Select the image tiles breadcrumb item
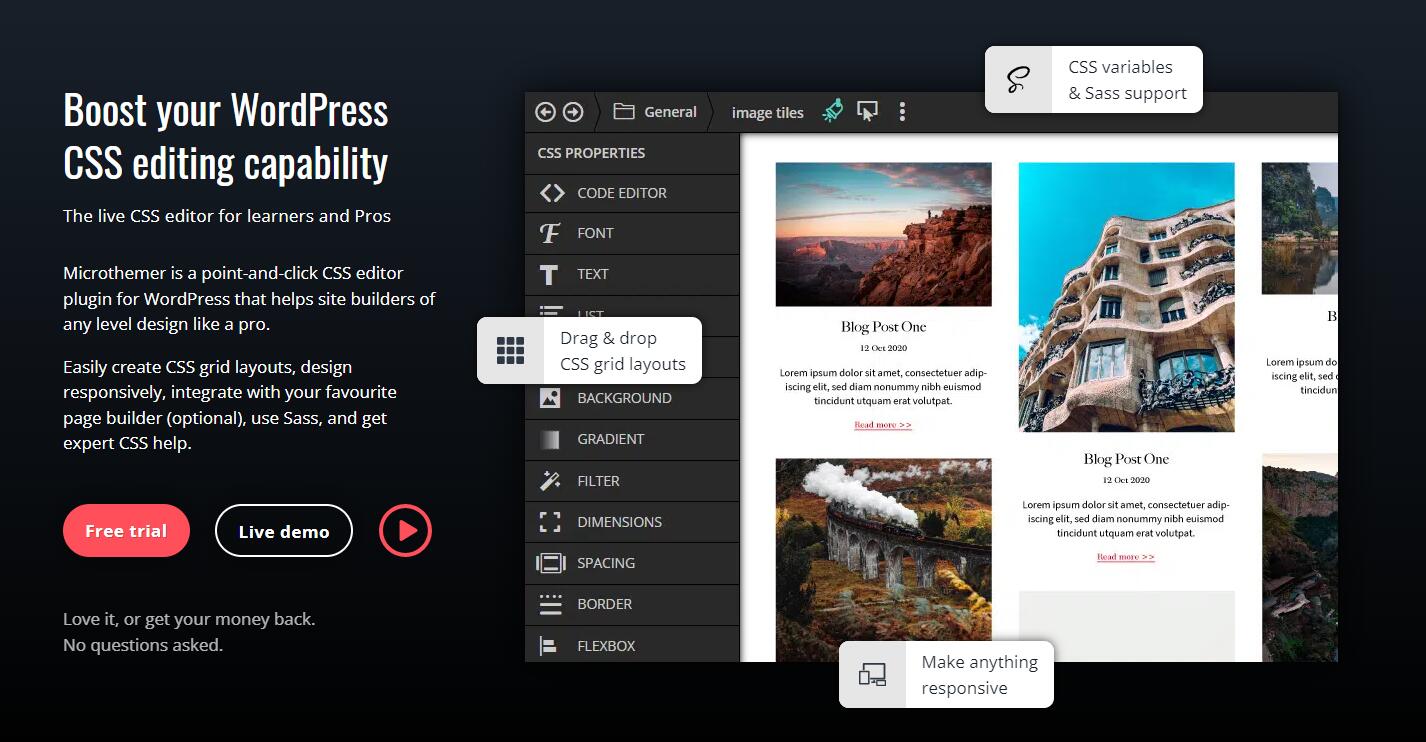 [x=768, y=112]
